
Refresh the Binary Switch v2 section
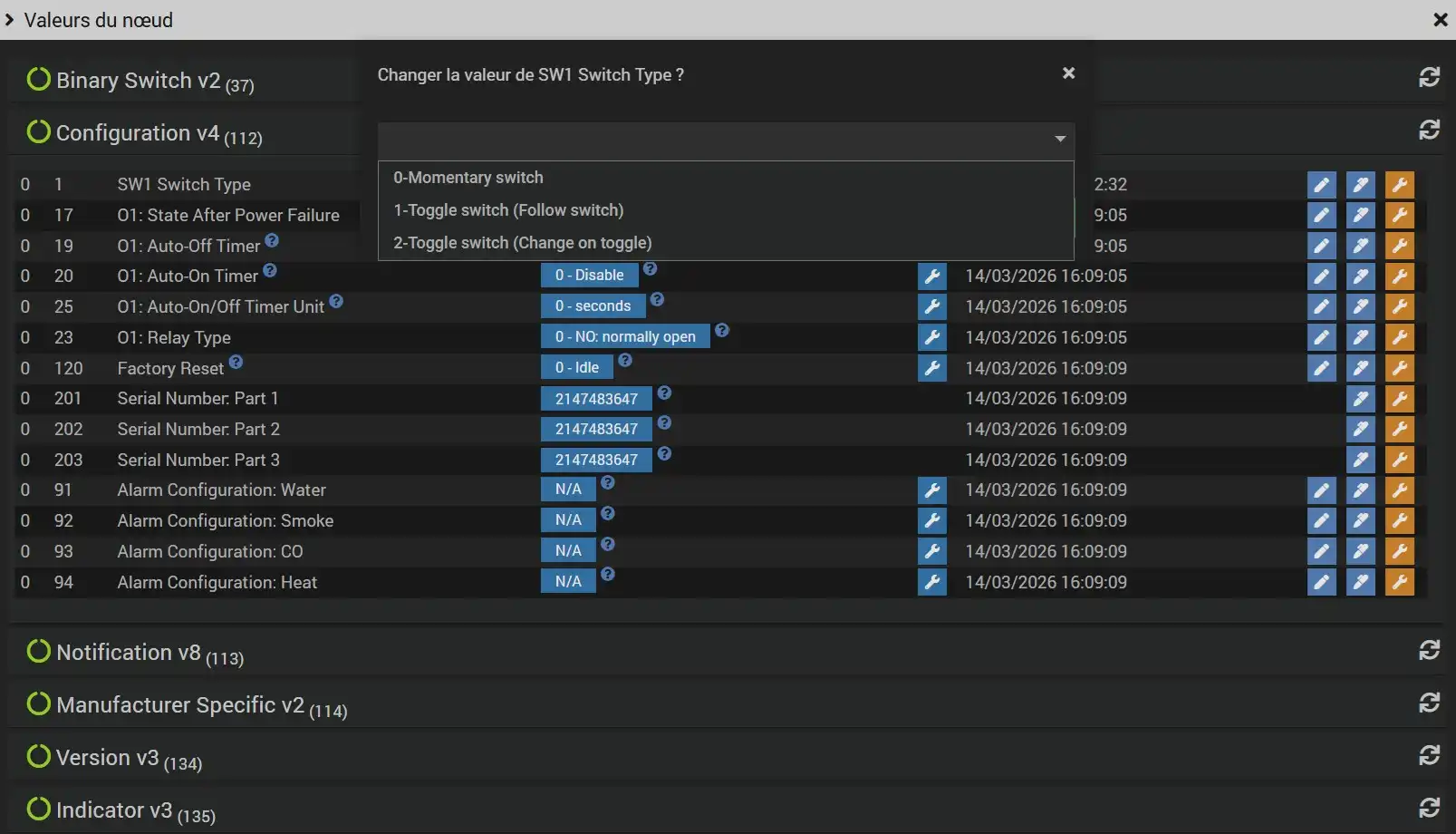pos(1429,78)
